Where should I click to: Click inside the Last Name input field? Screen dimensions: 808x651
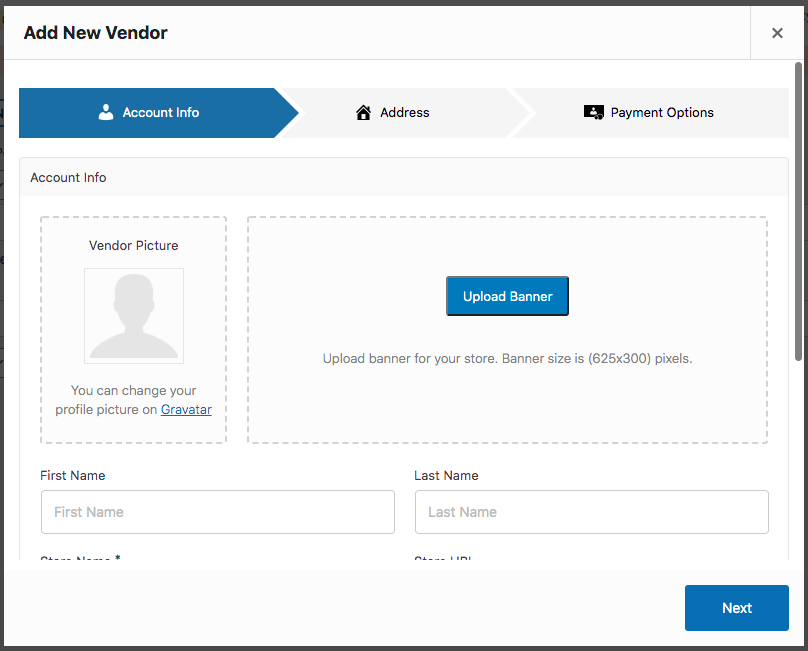[x=592, y=512]
